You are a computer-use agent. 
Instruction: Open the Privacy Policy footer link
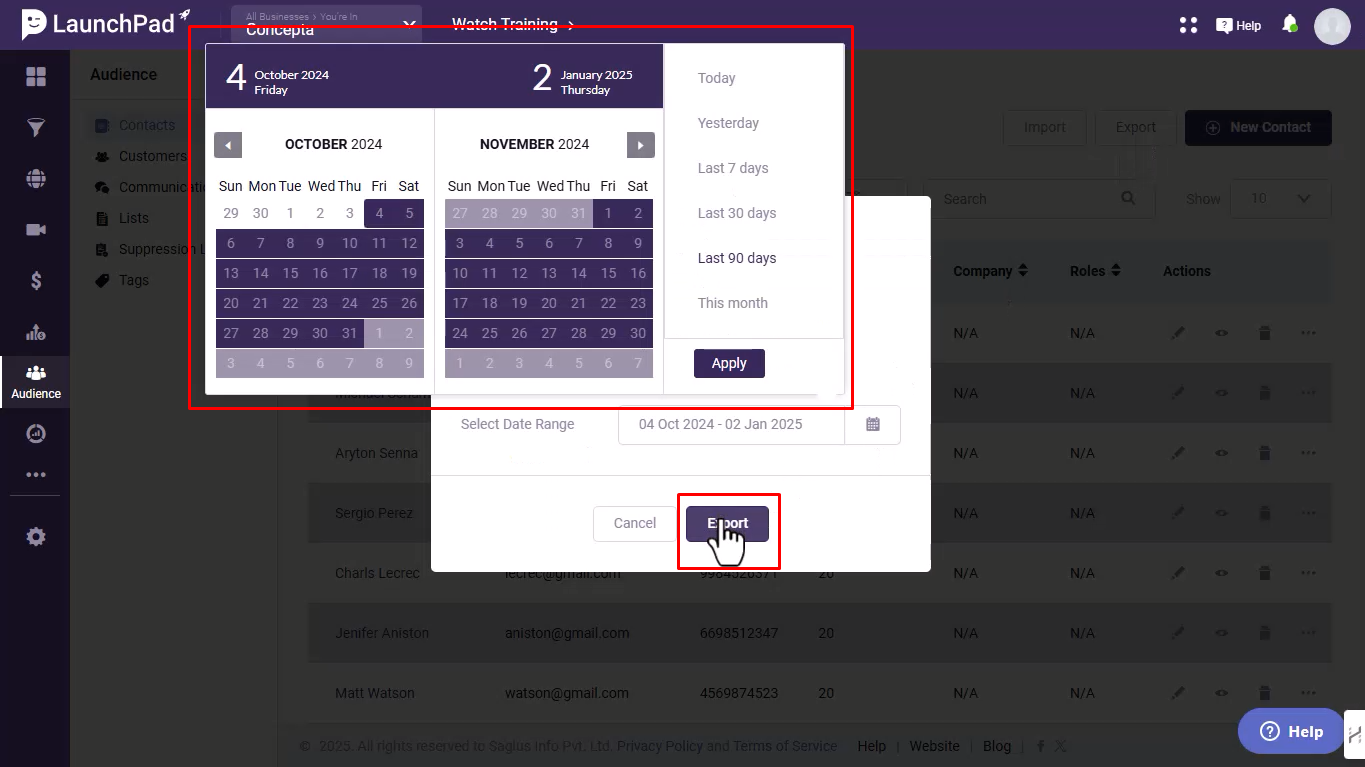pyautogui.click(x=660, y=746)
